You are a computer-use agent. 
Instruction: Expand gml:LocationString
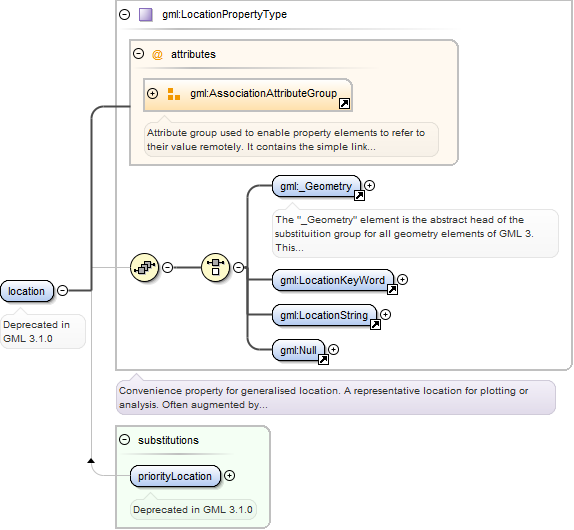[x=385, y=314]
